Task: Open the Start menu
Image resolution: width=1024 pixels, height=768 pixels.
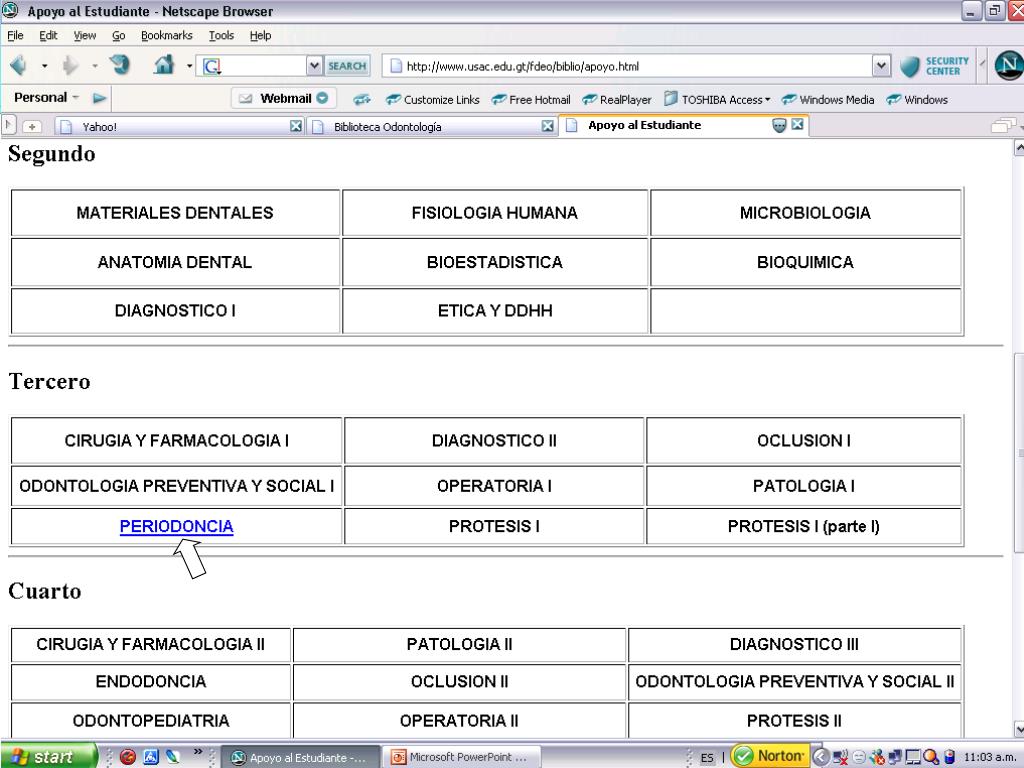Action: coord(48,756)
